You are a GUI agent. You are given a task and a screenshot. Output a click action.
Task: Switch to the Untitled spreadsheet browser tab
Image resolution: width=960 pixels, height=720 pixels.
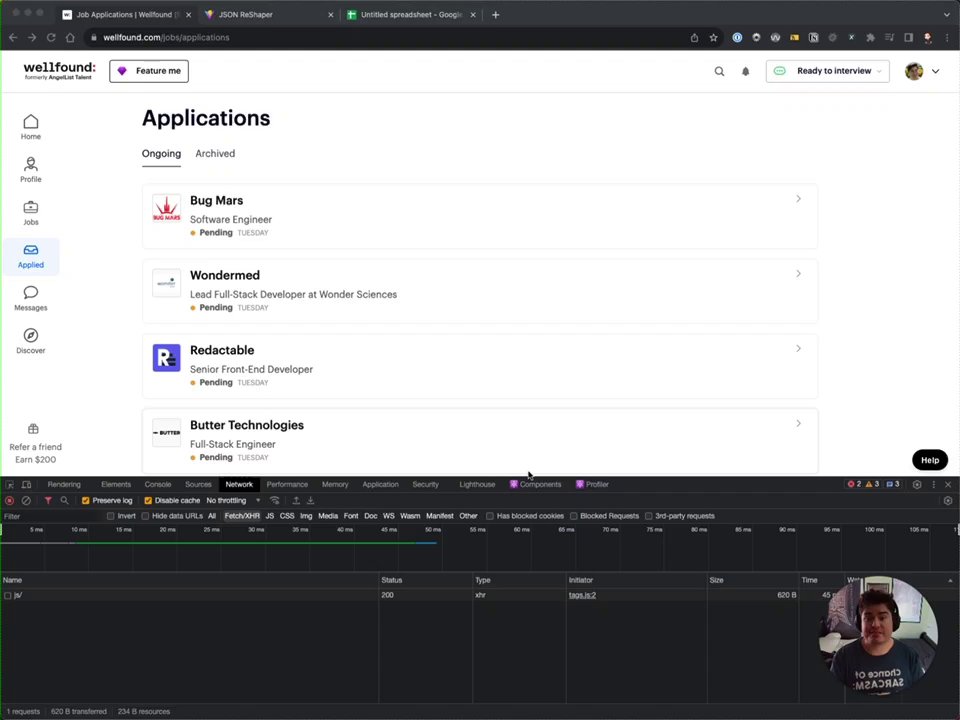point(411,15)
